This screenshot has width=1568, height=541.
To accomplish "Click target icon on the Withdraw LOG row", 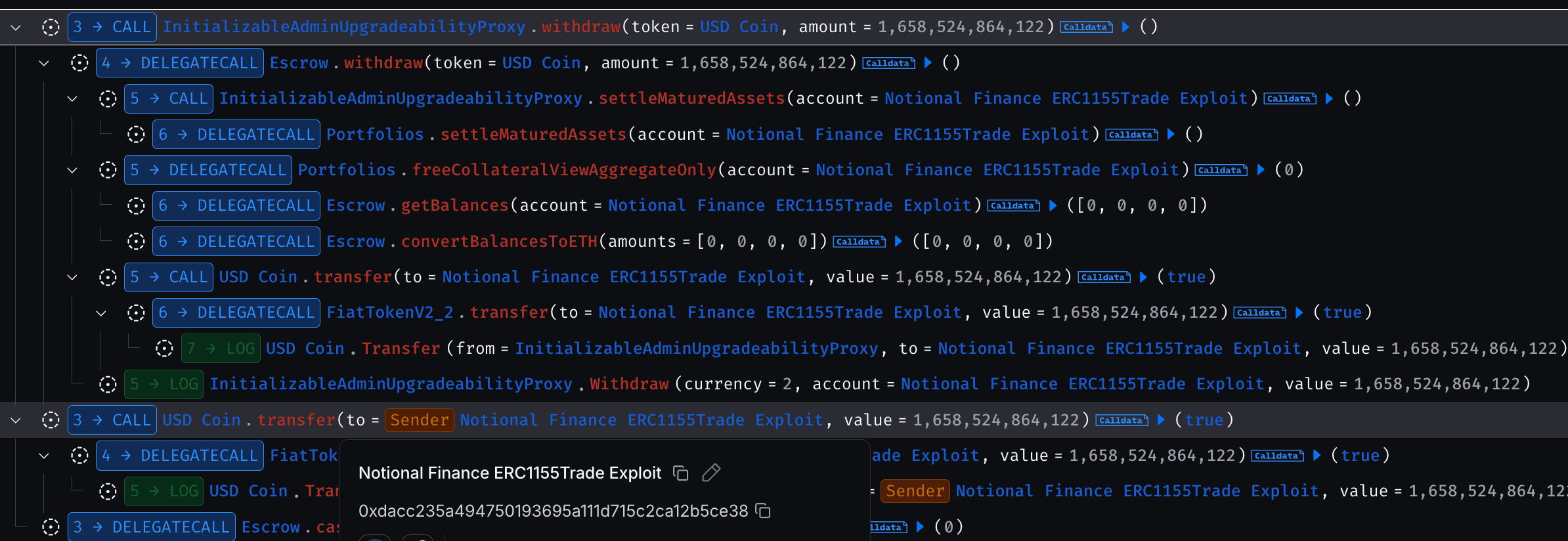I will [x=108, y=384].
